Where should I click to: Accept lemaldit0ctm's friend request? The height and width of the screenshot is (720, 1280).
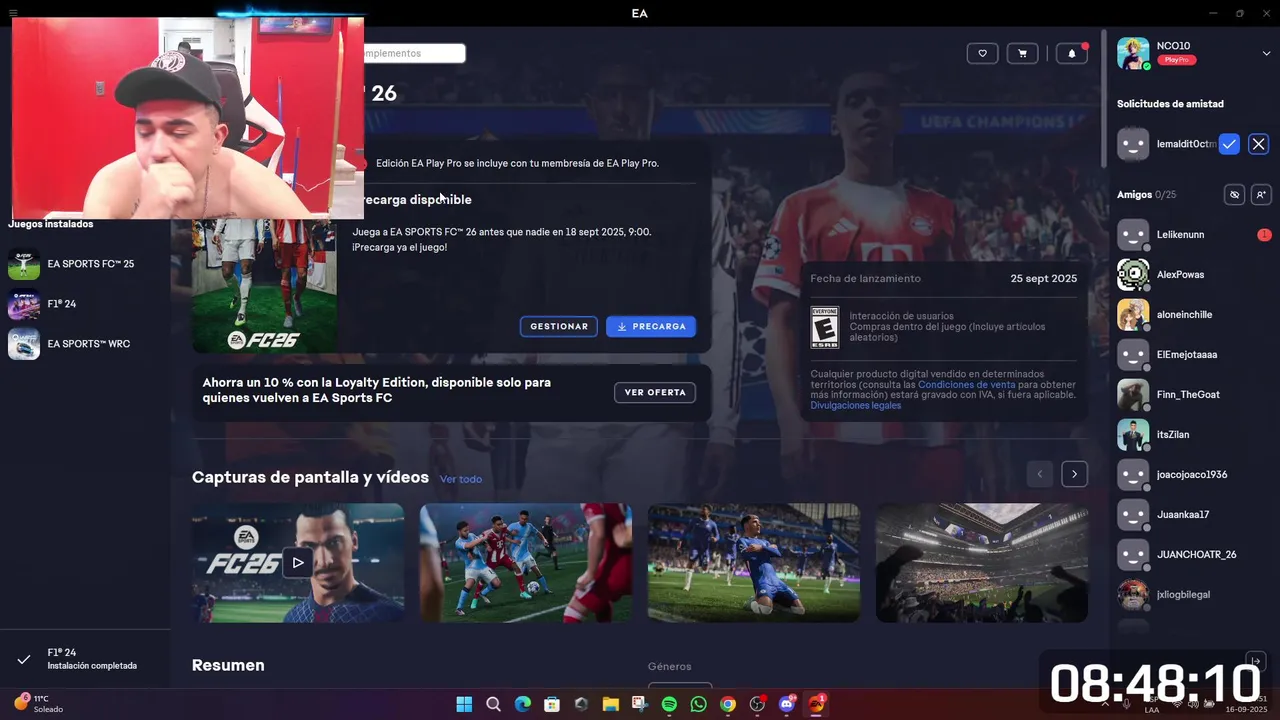click(x=1229, y=144)
